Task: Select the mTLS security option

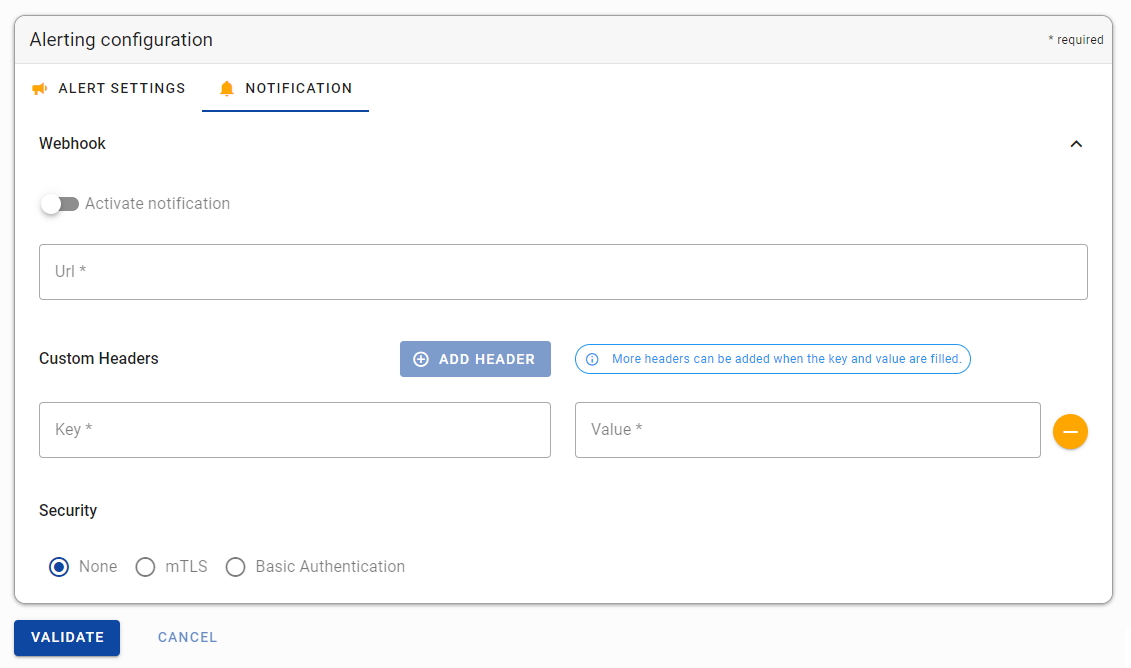Action: point(145,567)
